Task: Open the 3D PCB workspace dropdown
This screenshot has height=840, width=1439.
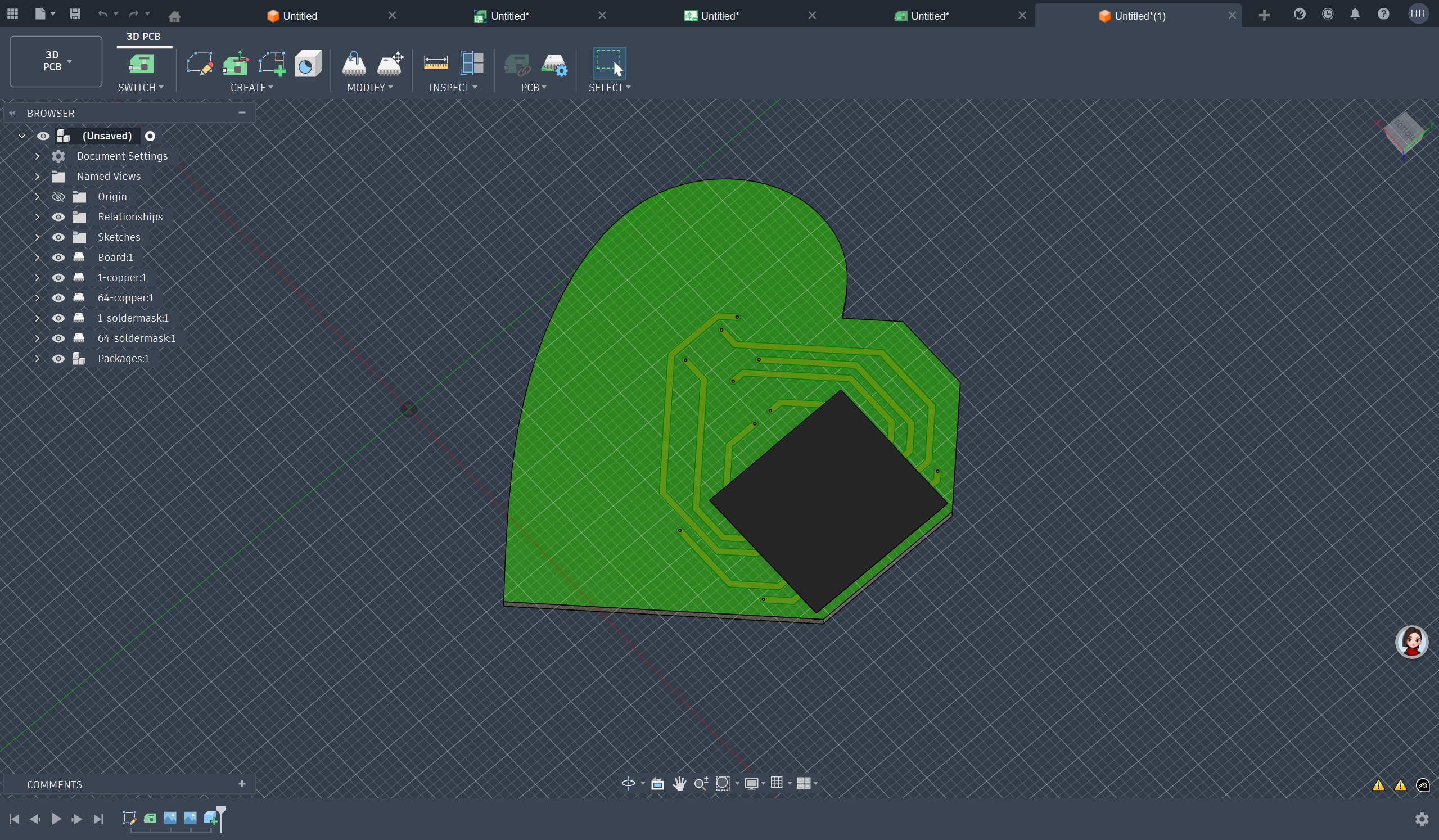Action: pos(56,61)
